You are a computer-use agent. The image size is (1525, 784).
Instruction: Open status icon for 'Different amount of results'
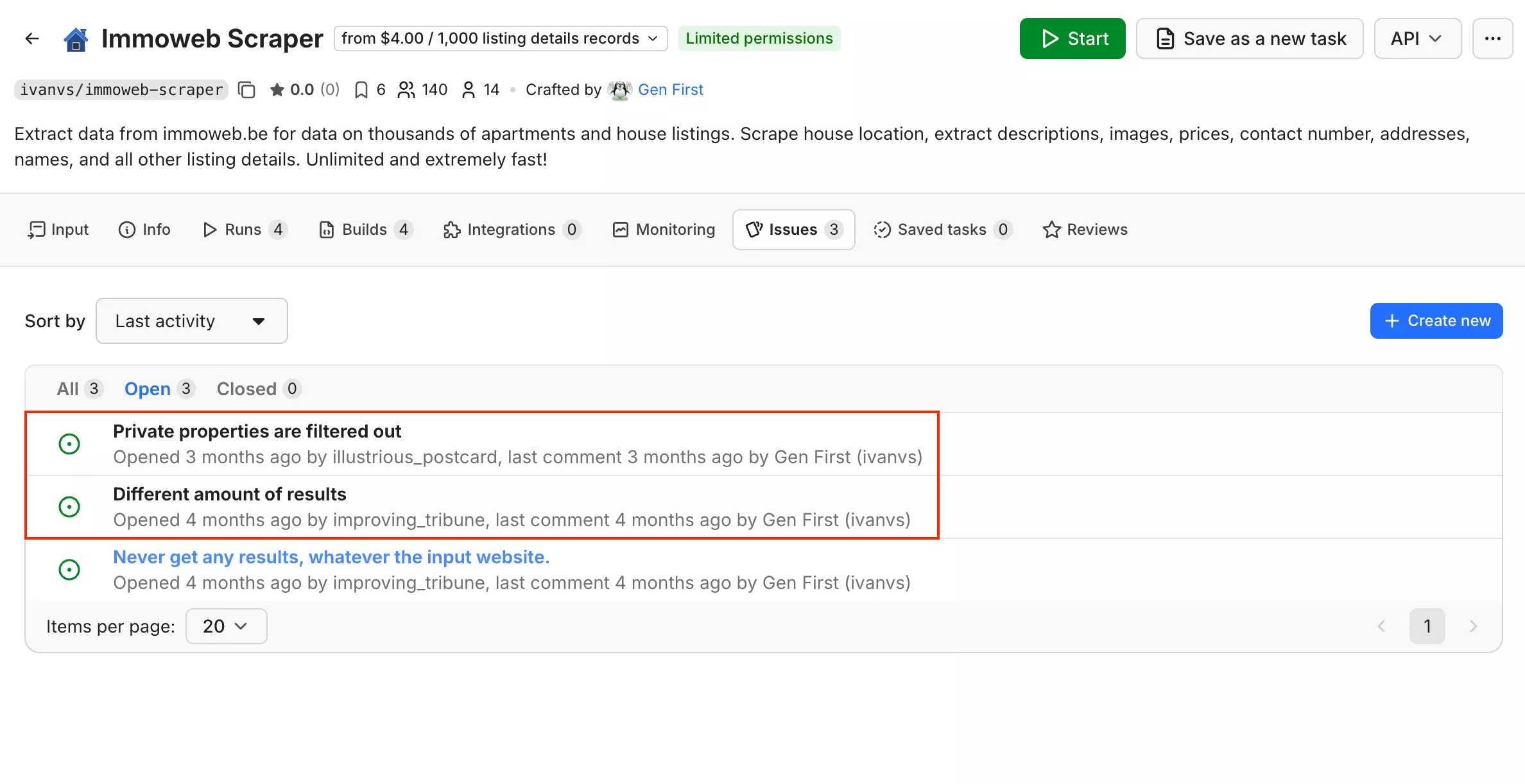coord(69,507)
